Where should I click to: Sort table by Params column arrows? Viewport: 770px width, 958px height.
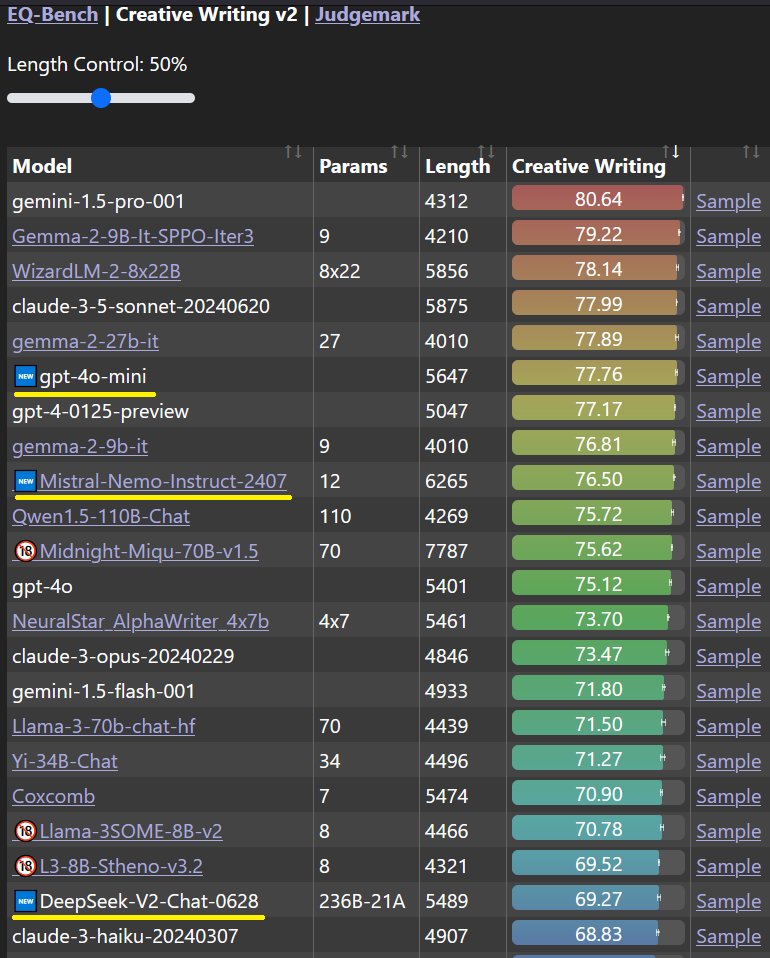point(400,152)
